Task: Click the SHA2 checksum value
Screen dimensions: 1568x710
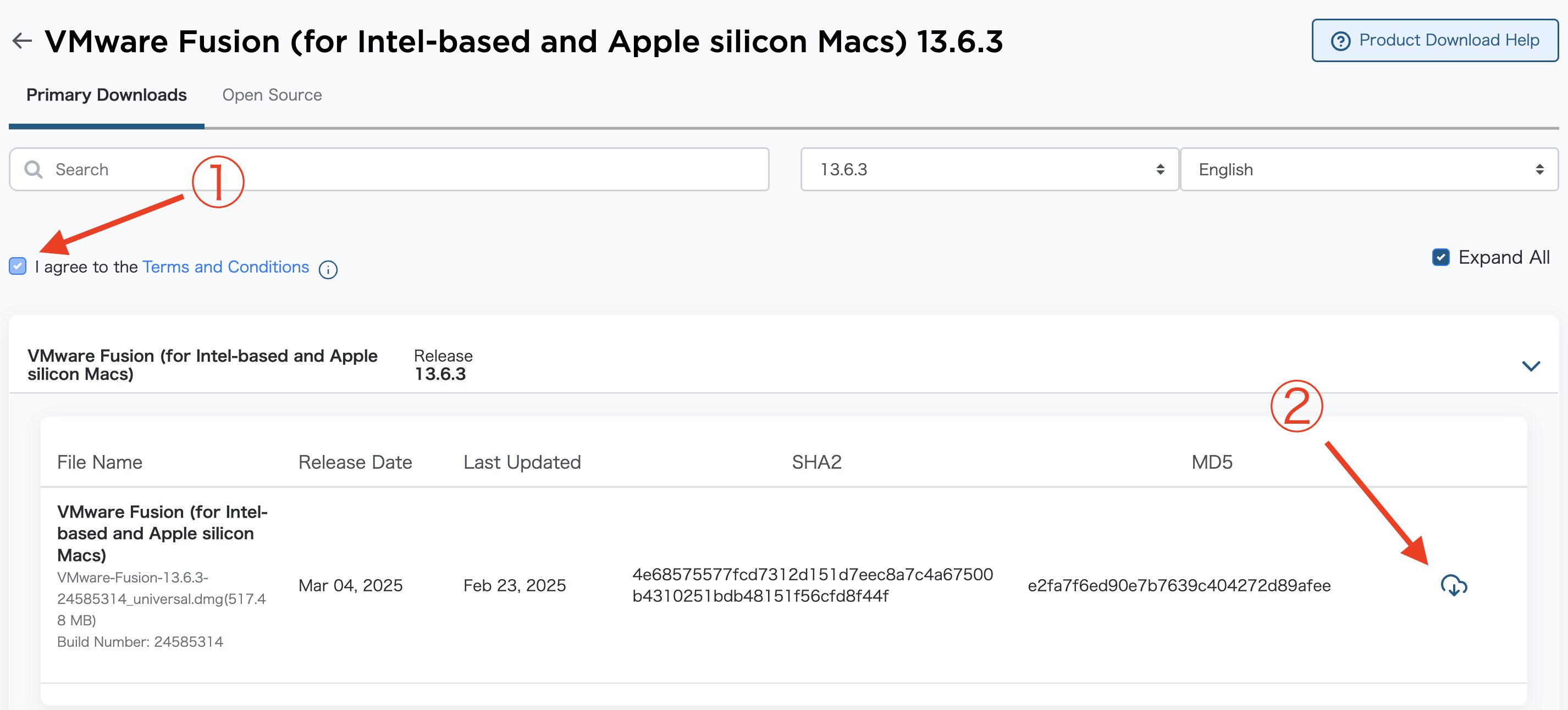Action: [813, 585]
